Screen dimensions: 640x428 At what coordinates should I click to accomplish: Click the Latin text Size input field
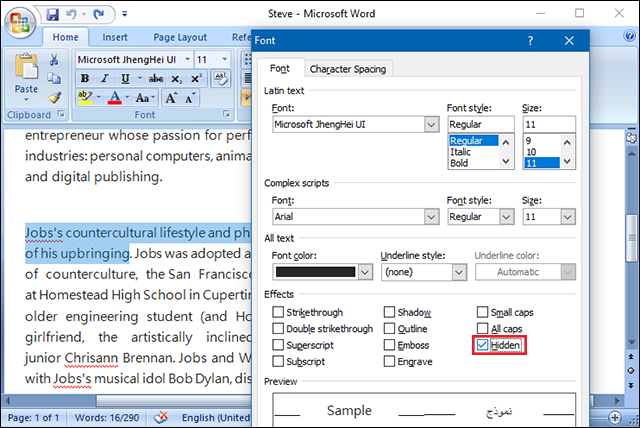point(549,124)
